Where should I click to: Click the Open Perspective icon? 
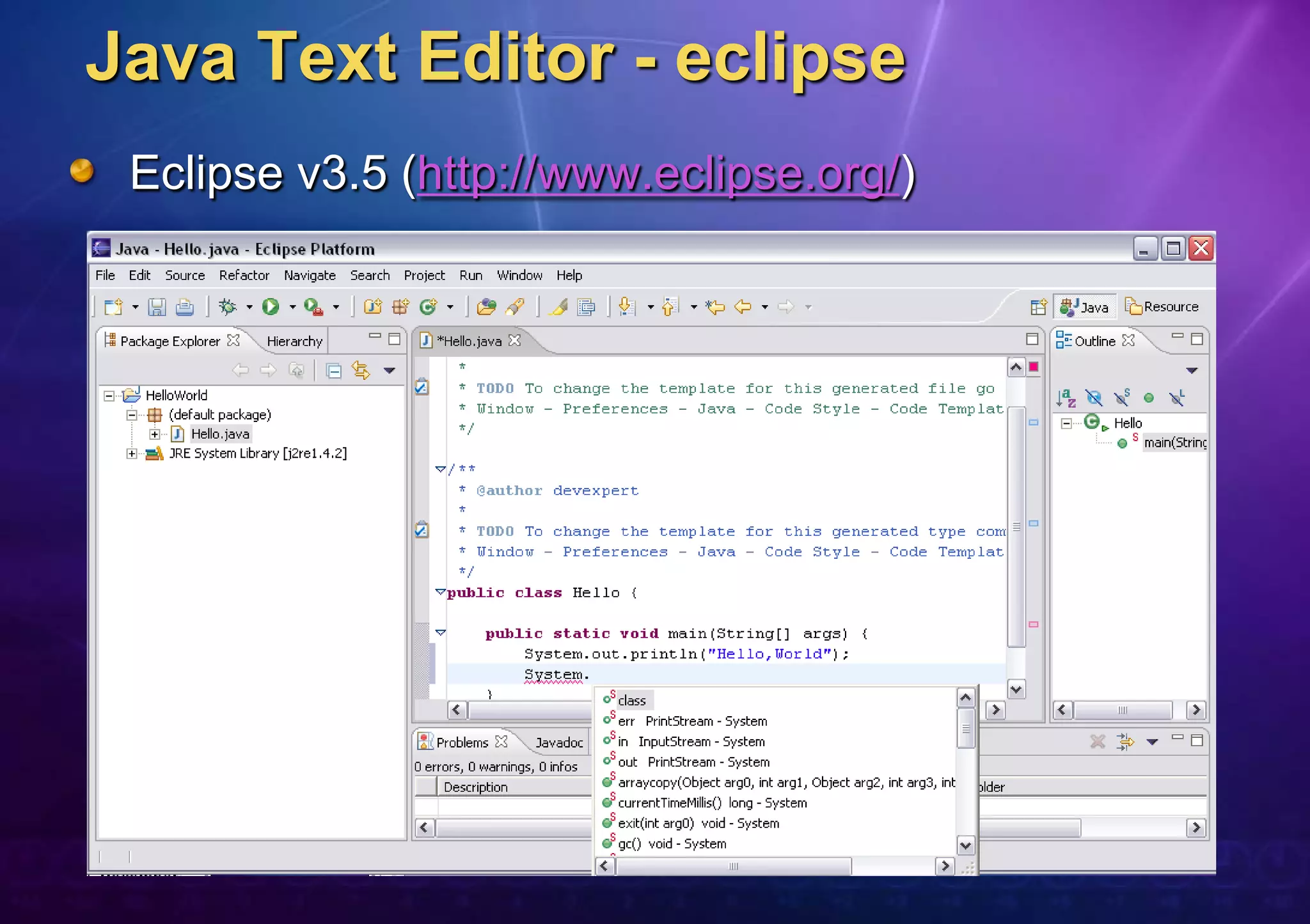pyautogui.click(x=1038, y=307)
